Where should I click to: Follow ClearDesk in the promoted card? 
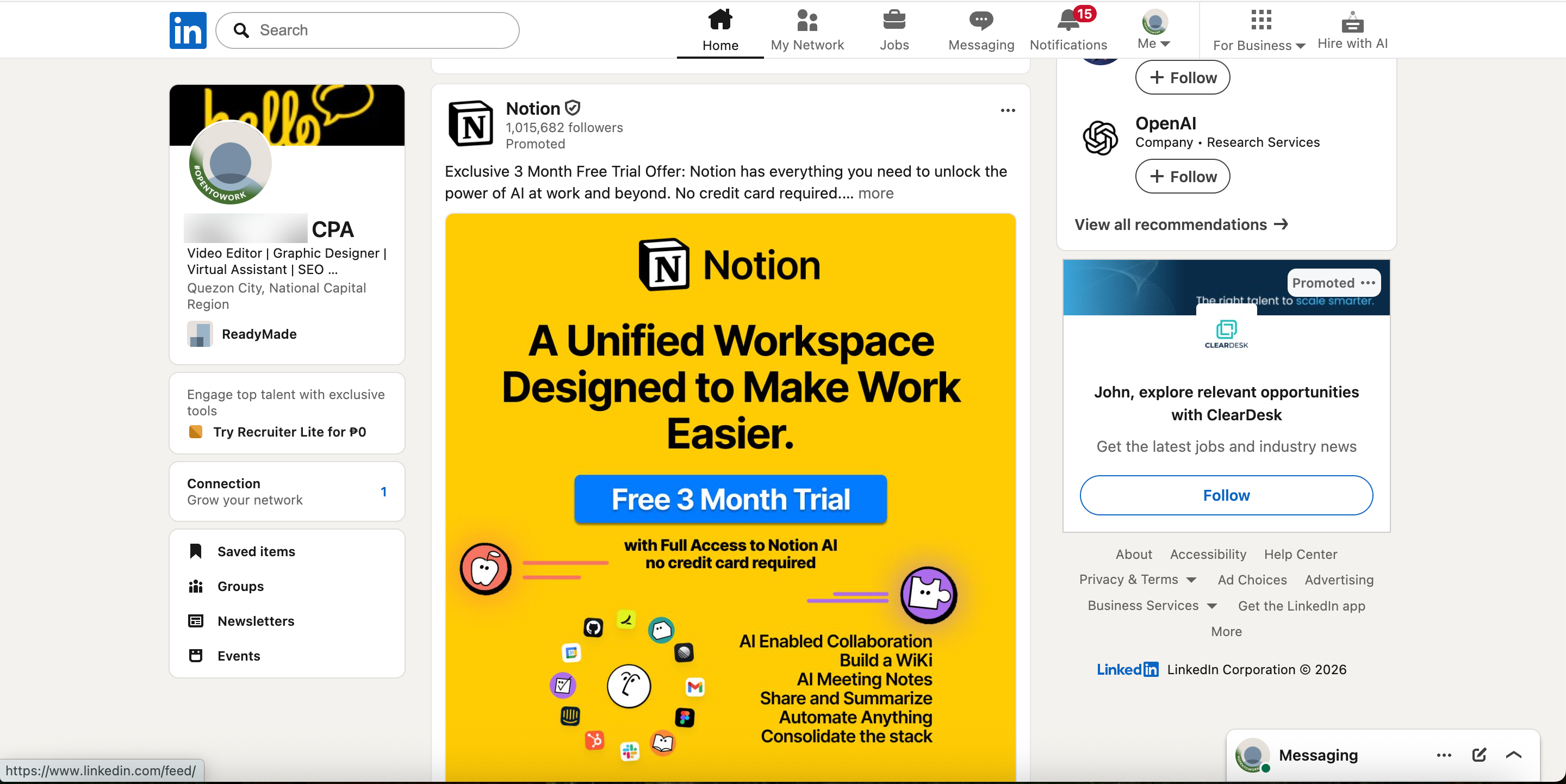click(1226, 495)
